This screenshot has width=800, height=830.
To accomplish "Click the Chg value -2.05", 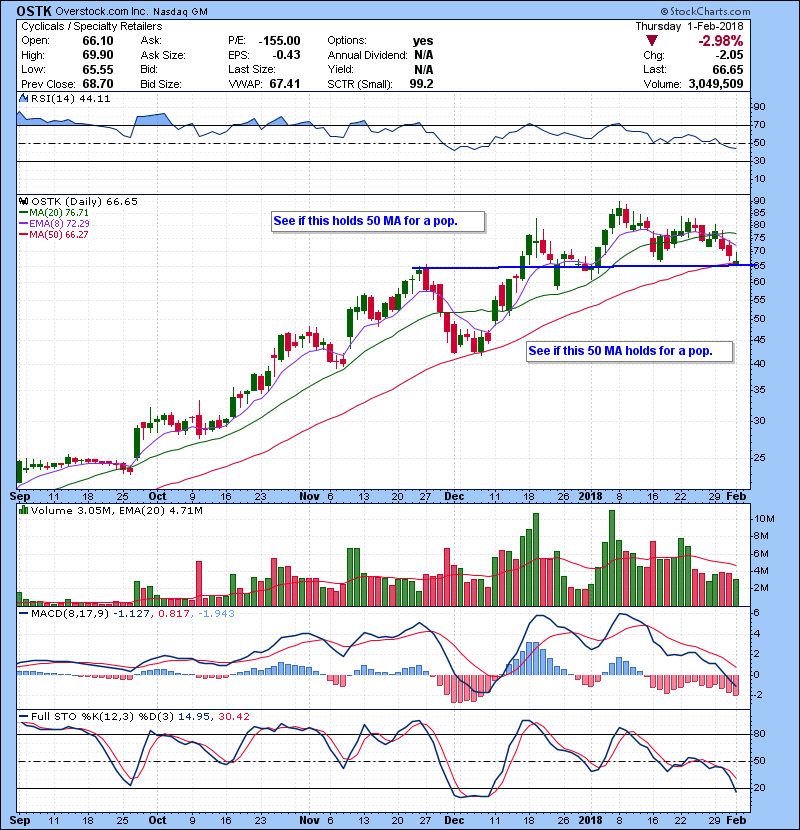I will coord(729,55).
